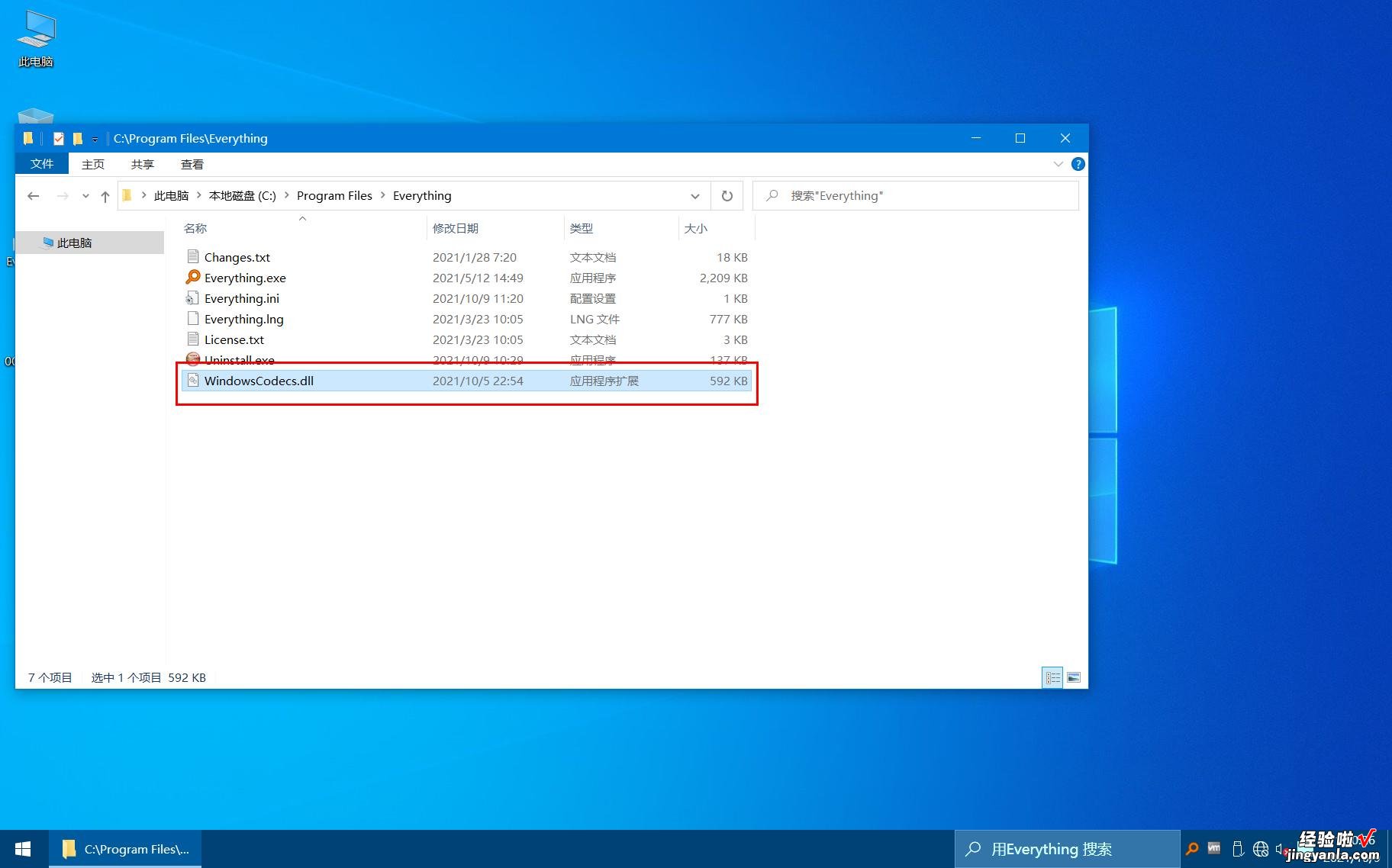Click the 配置设置 type cell
Viewport: 1392px width, 868px height.
tap(593, 298)
